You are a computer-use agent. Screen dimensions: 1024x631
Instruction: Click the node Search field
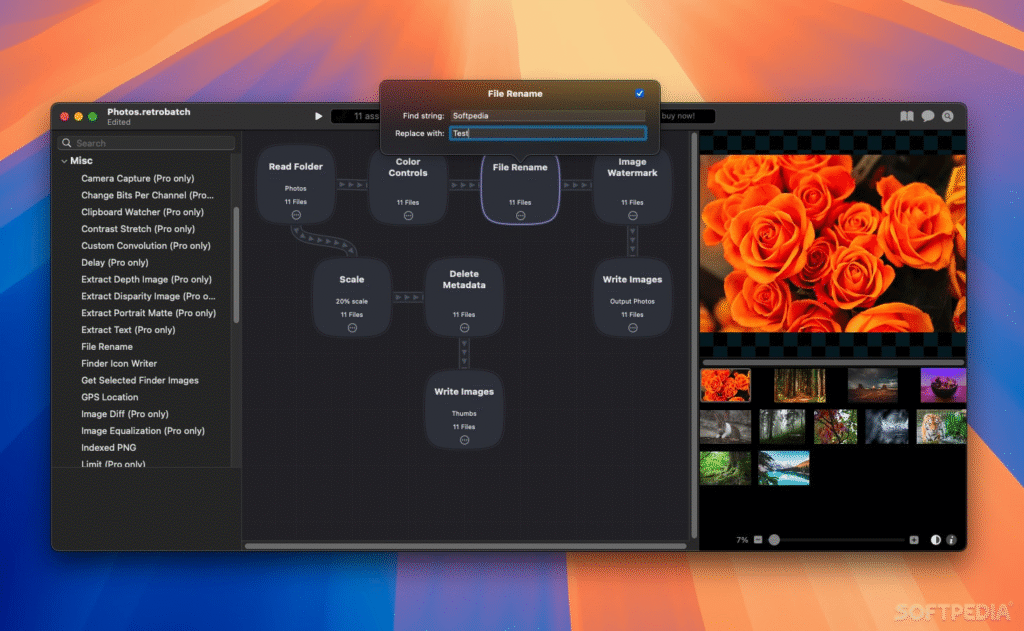pyautogui.click(x=150, y=143)
